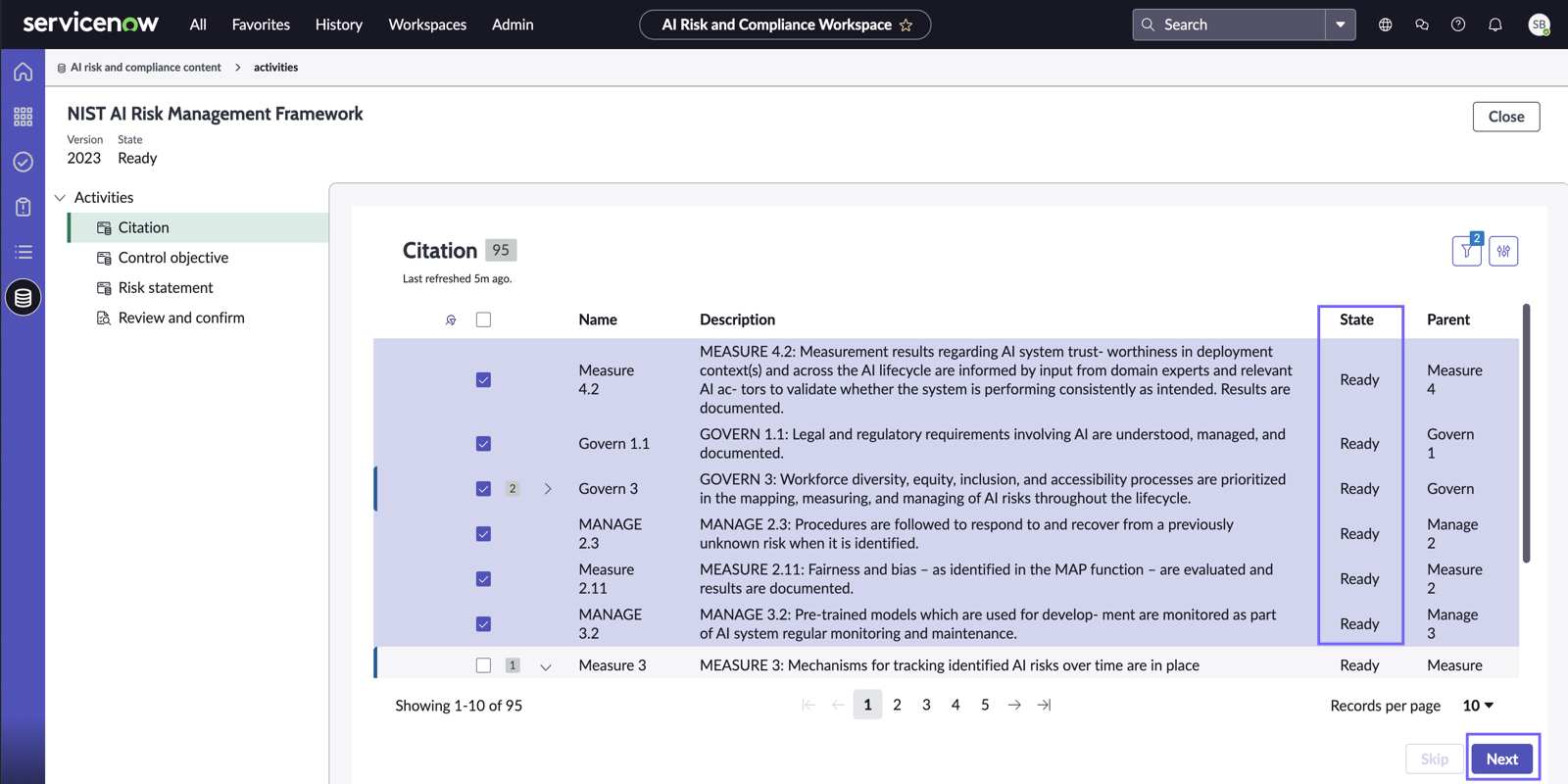
Task: Open the globe scope selector icon
Action: 1385,24
